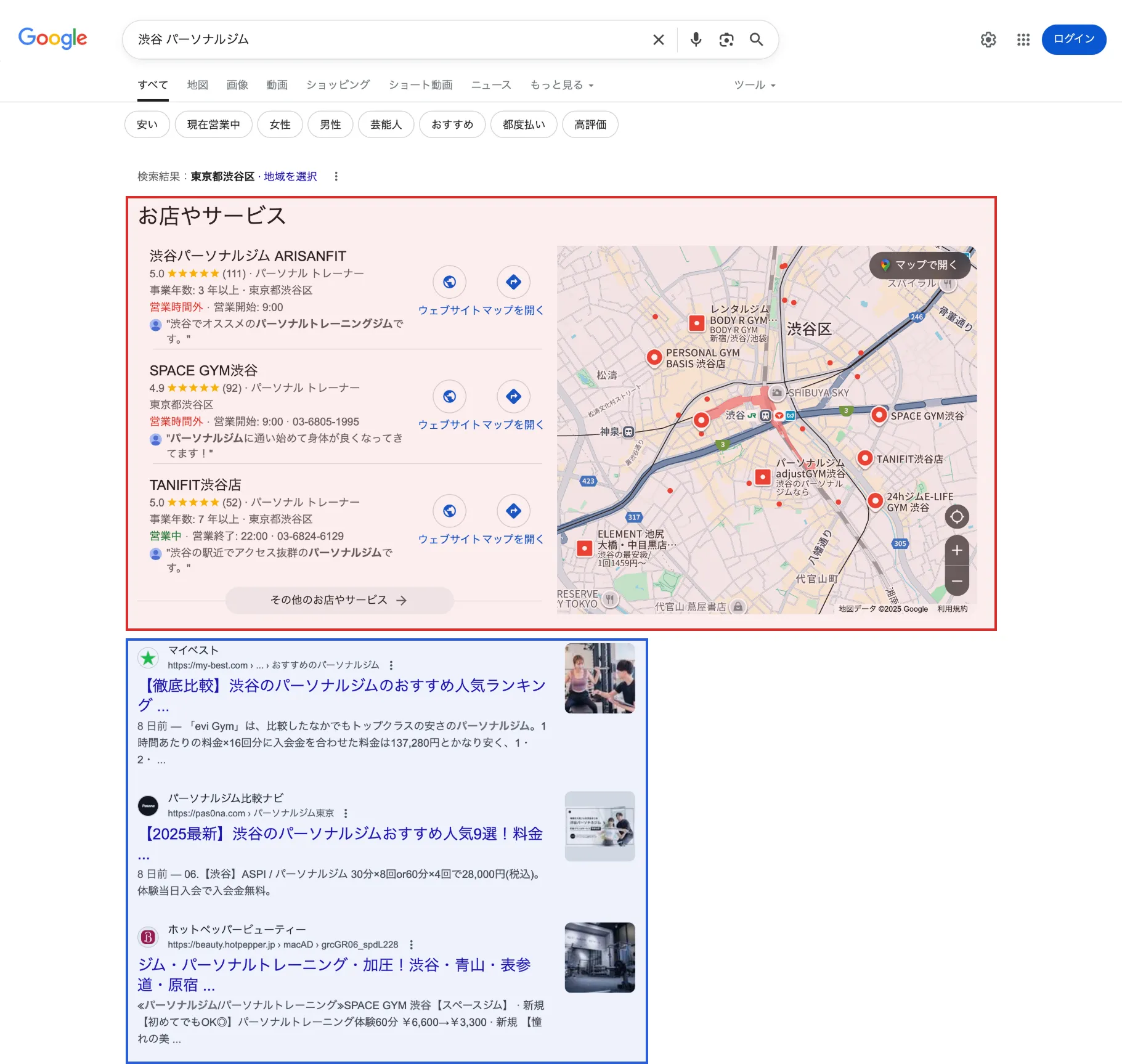
Task: Click パーソナルジム比較ナビ result thumbnail
Action: click(600, 826)
